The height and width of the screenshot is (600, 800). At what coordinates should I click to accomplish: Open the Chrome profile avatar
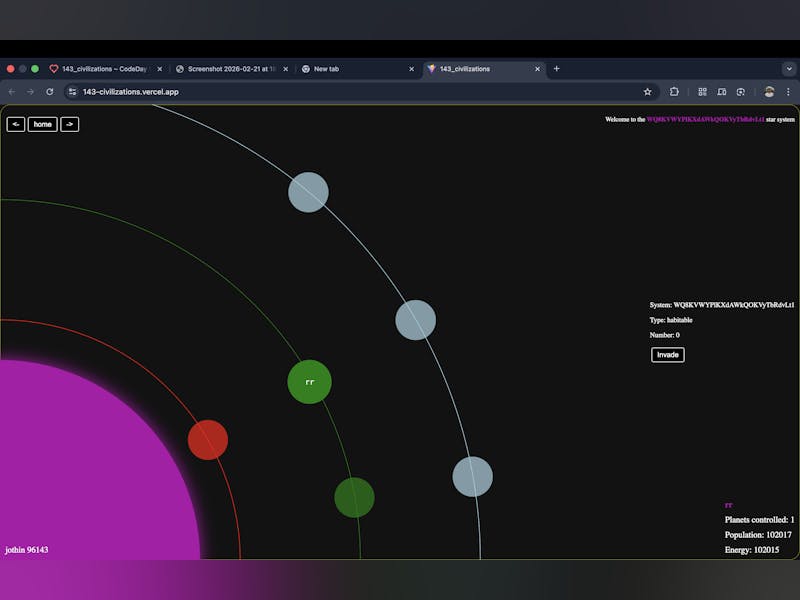tap(769, 91)
